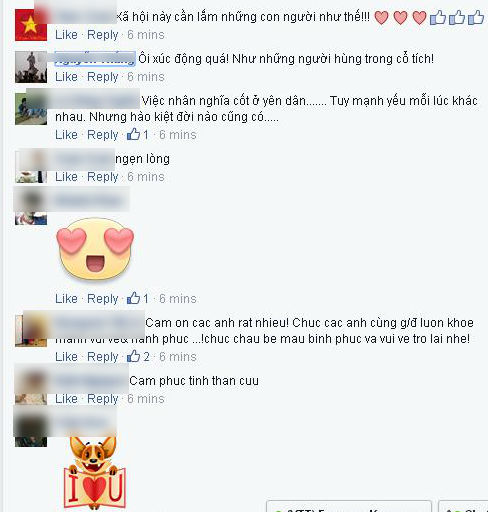Image resolution: width=488 pixels, height=512 pixels.
Task: Like the 'ngẹn lòng' comment
Action: coord(66,177)
